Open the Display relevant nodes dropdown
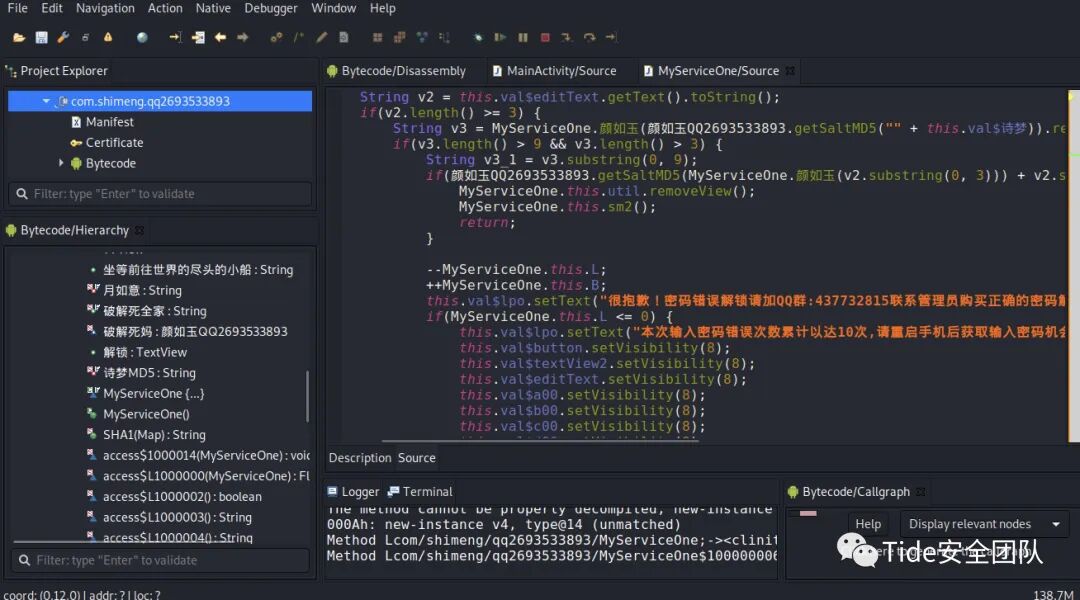 tap(984, 524)
